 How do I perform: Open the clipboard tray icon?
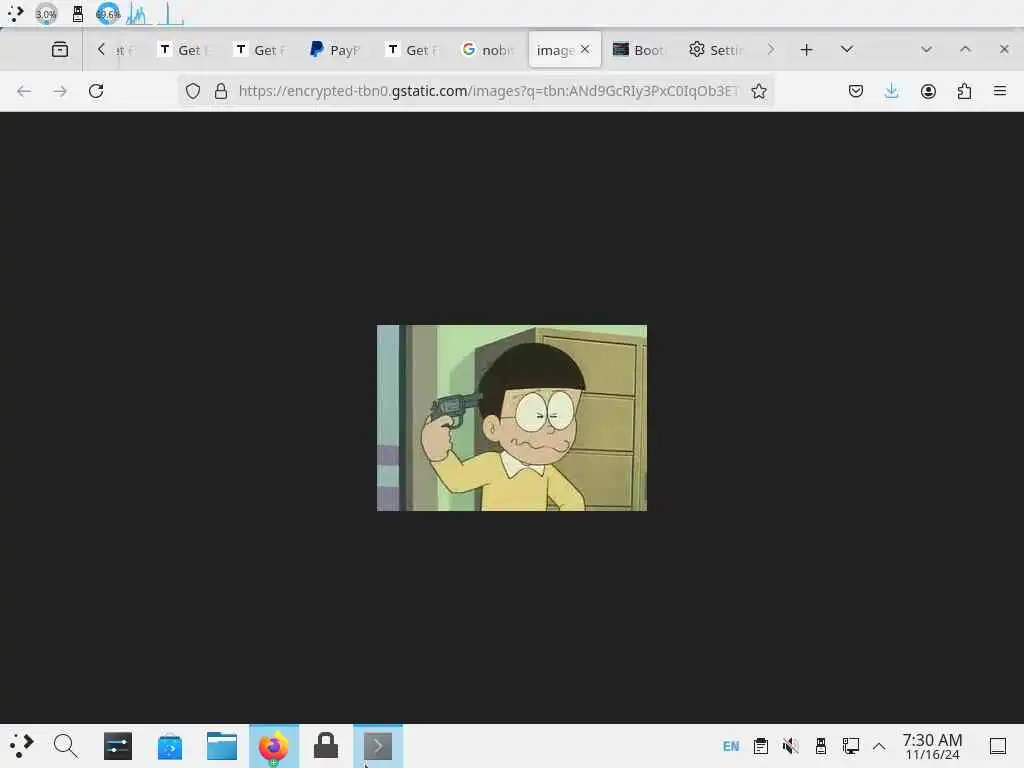[x=761, y=746]
